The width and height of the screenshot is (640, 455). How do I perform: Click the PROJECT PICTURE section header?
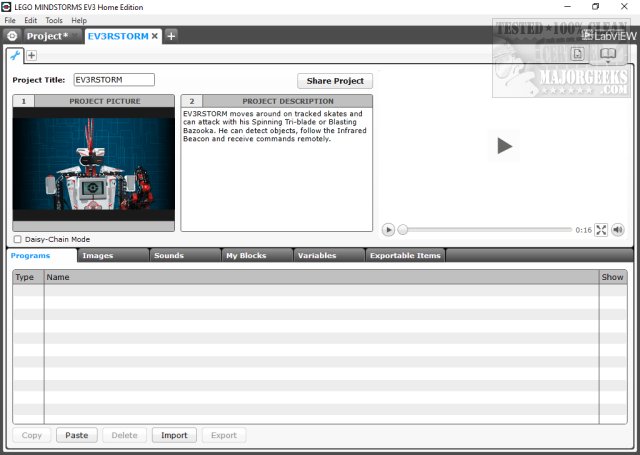tap(104, 101)
